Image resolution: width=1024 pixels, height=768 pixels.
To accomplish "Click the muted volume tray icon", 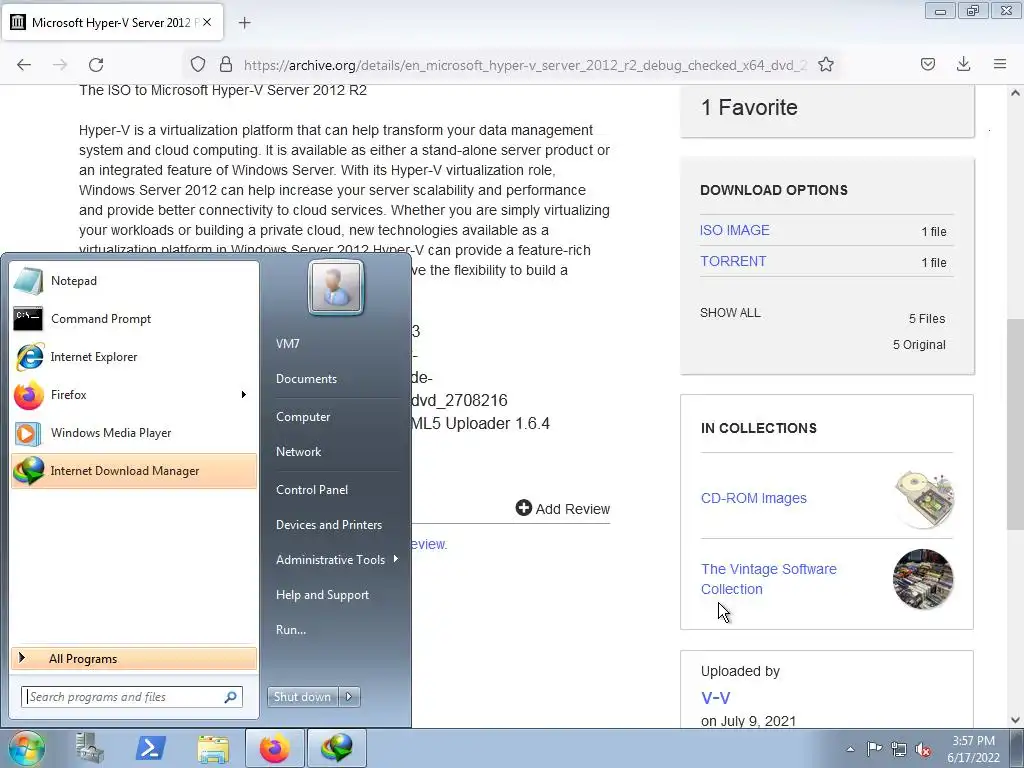I will pos(923,750).
